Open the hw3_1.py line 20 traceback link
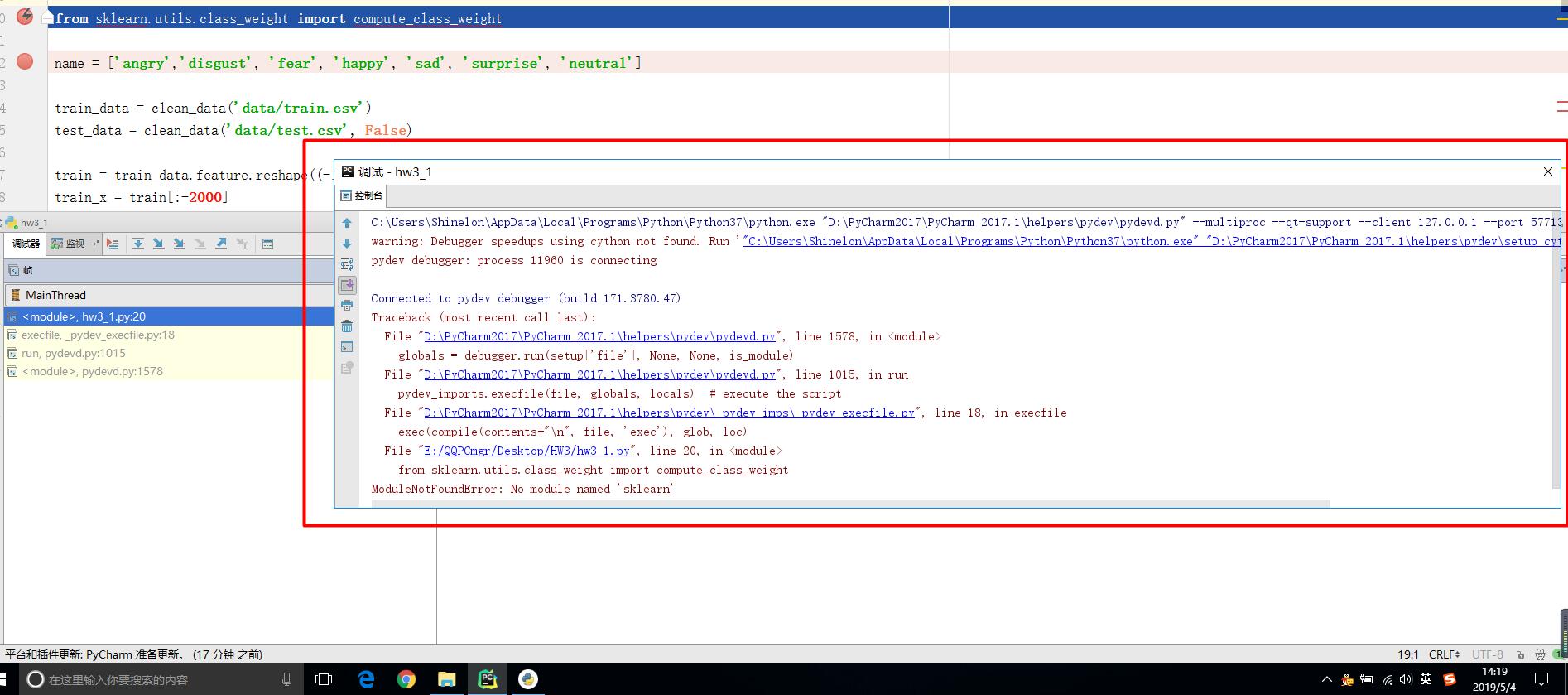1568x695 pixels. 527,451
